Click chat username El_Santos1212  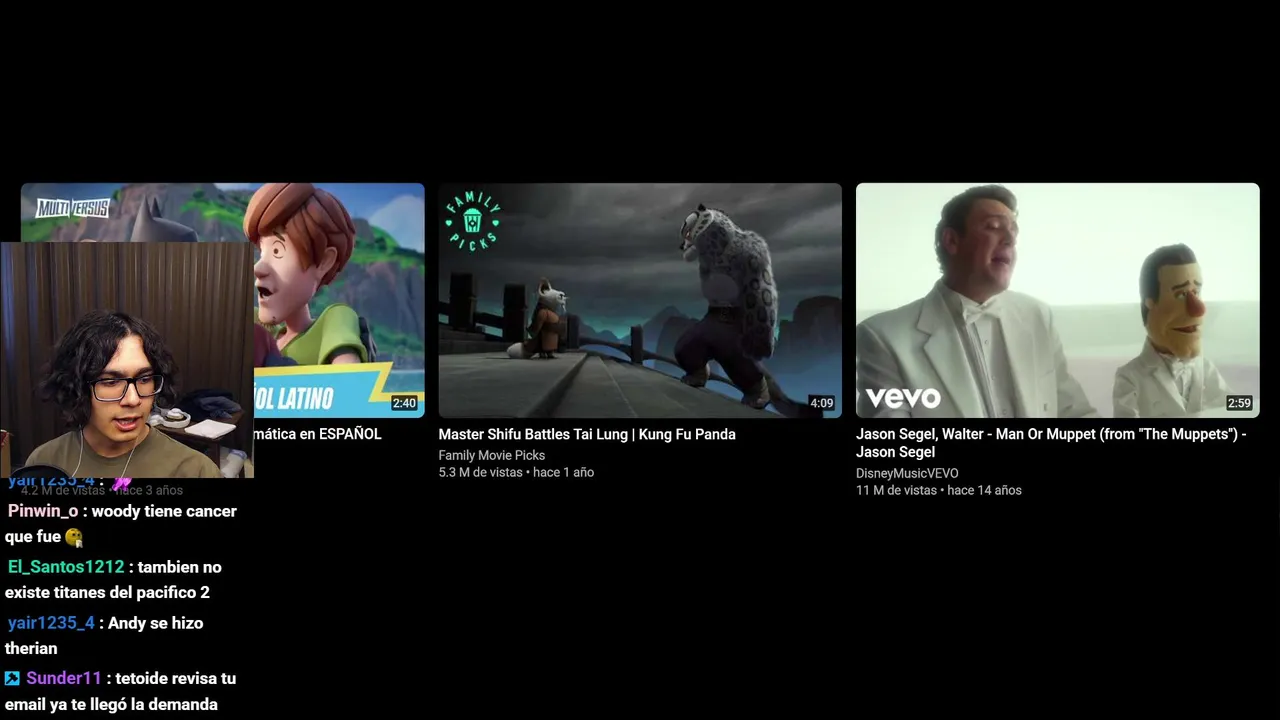point(66,567)
